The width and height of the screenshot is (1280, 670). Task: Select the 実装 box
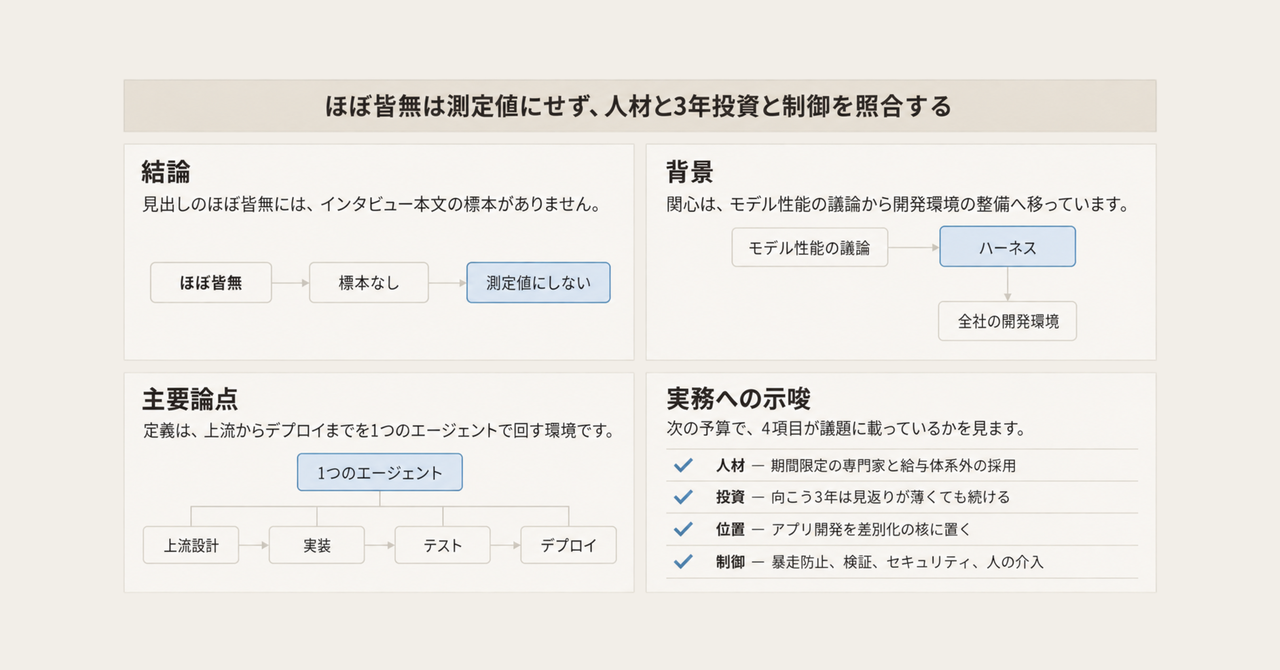317,545
